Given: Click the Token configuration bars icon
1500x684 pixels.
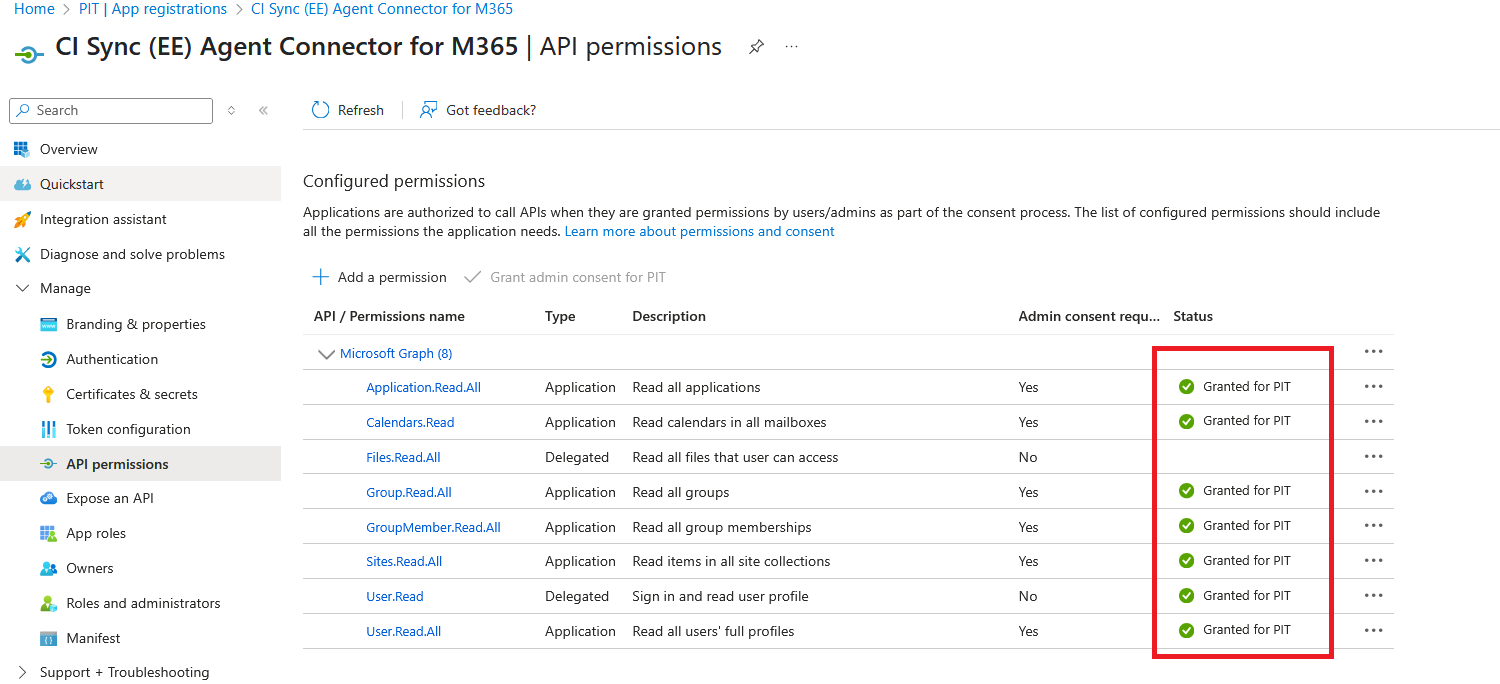Looking at the screenshot, I should tap(48, 429).
